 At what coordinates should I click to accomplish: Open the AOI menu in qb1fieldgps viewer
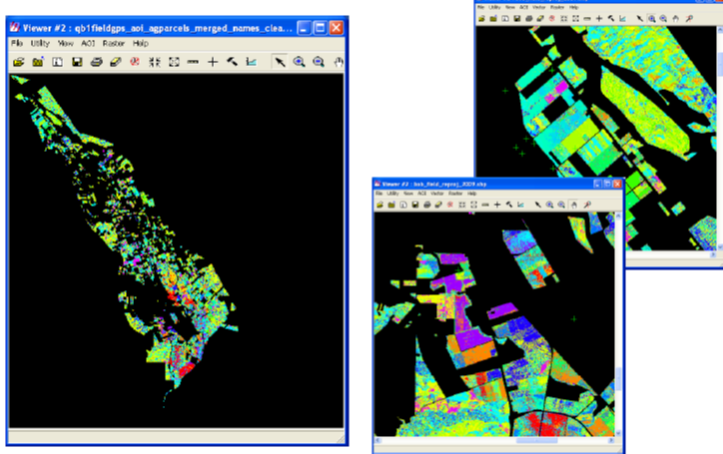(x=89, y=44)
